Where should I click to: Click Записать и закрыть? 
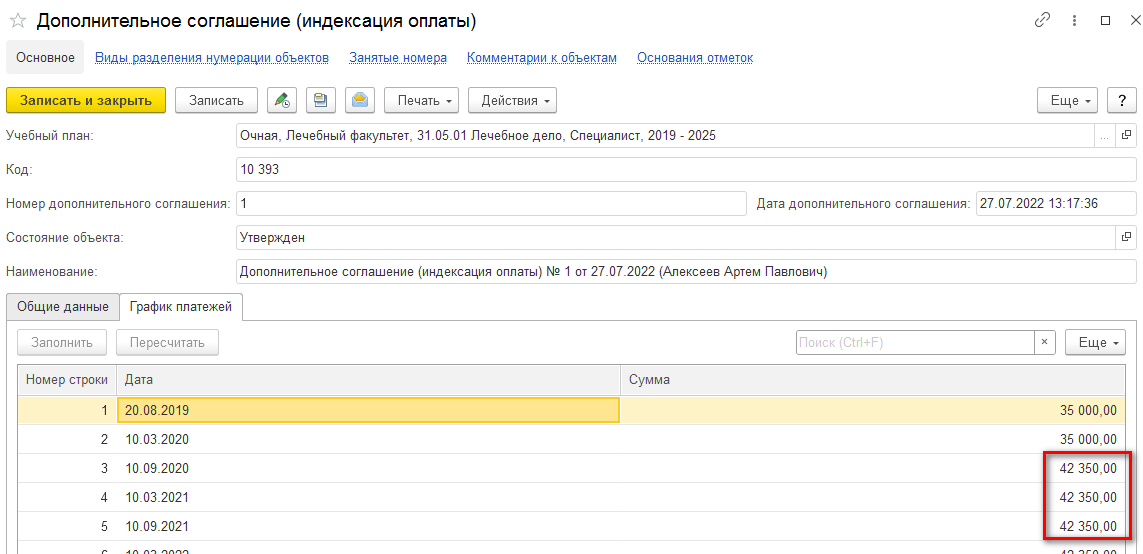pos(86,101)
